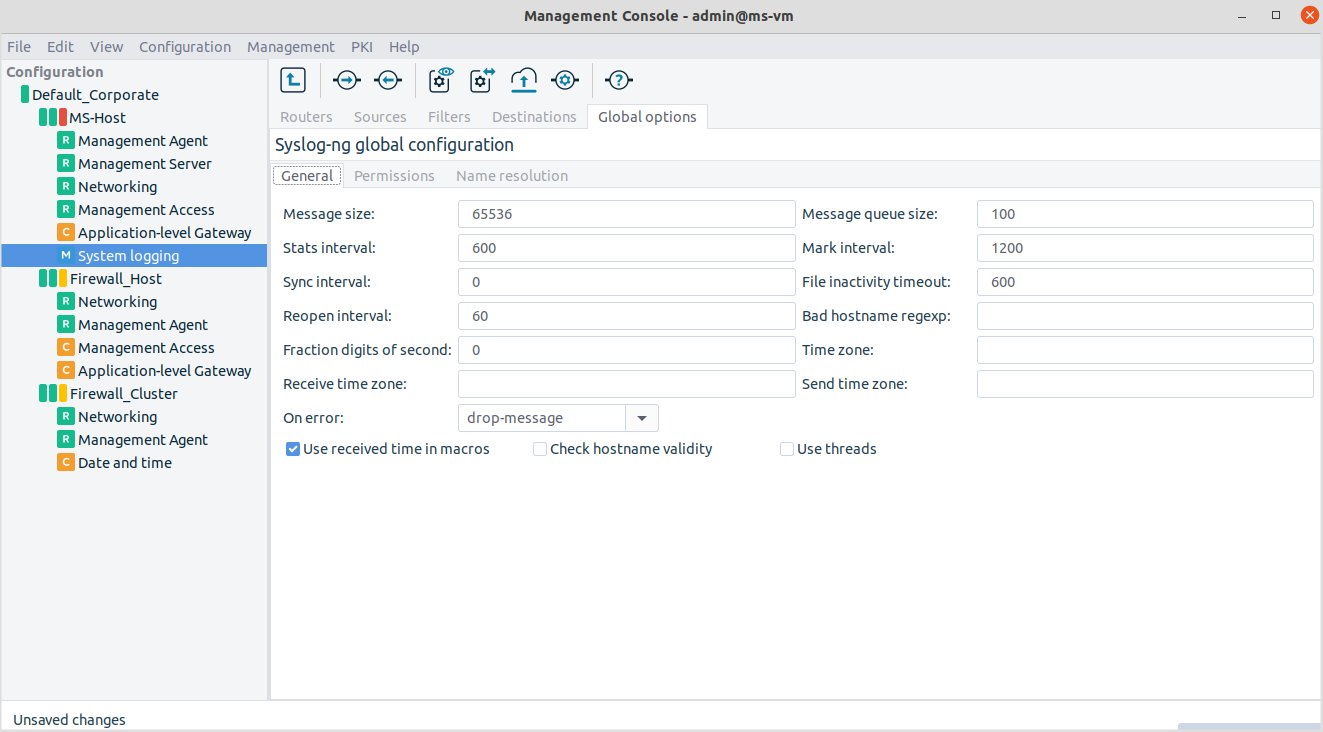Click the Bad hostname regexp field
The image size is (1323, 732).
point(1145,316)
